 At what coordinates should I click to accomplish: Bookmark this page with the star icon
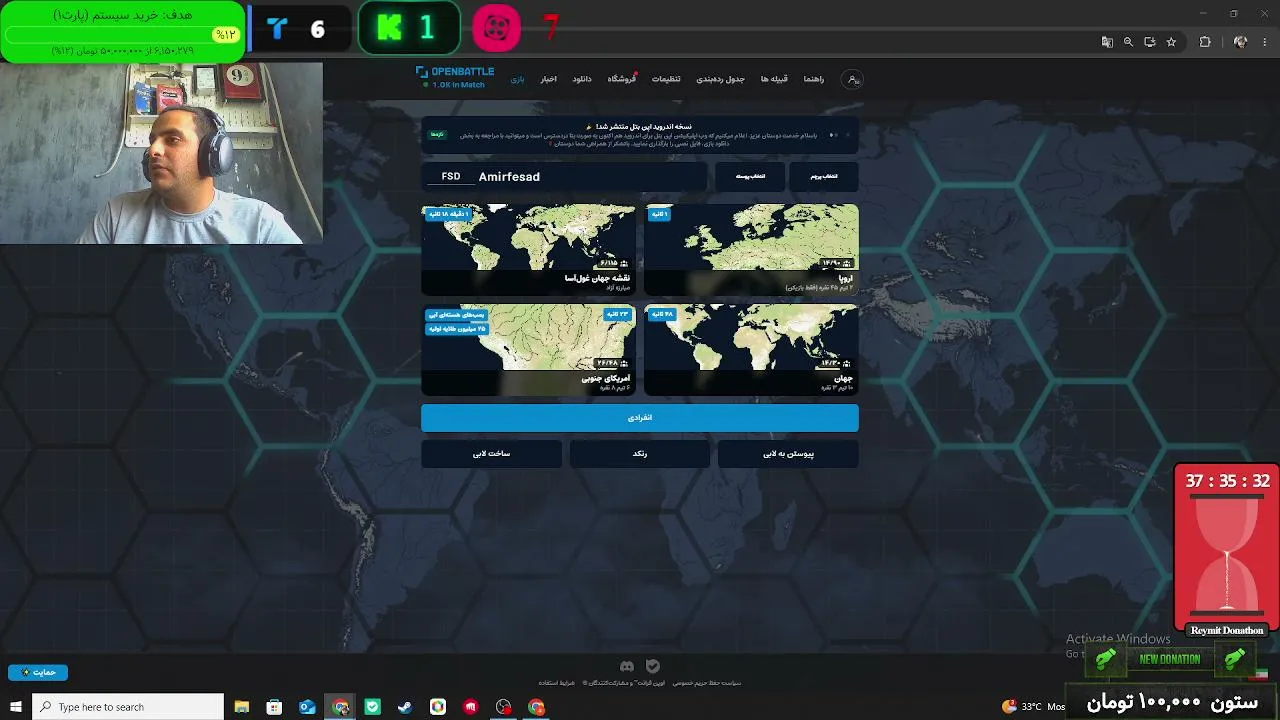pos(1171,42)
